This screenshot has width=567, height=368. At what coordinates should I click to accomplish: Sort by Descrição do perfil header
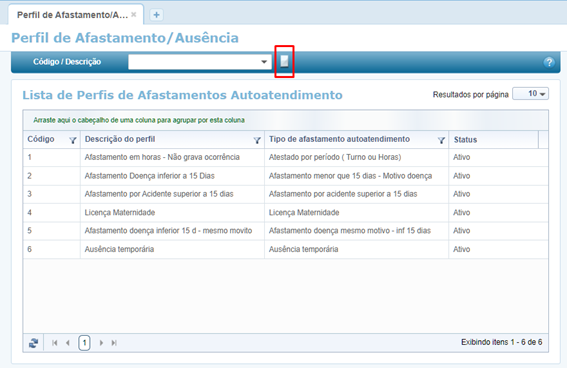click(120, 139)
